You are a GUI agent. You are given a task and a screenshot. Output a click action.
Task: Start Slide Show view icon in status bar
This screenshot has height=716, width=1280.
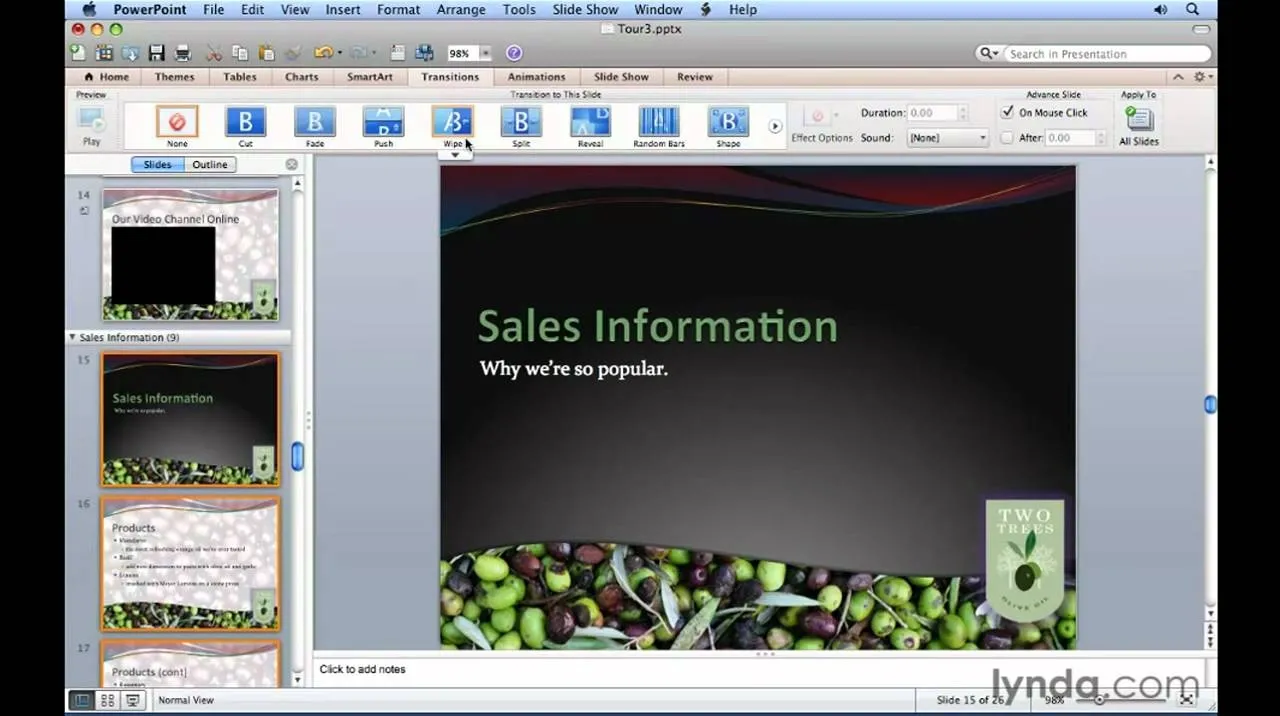coord(132,700)
